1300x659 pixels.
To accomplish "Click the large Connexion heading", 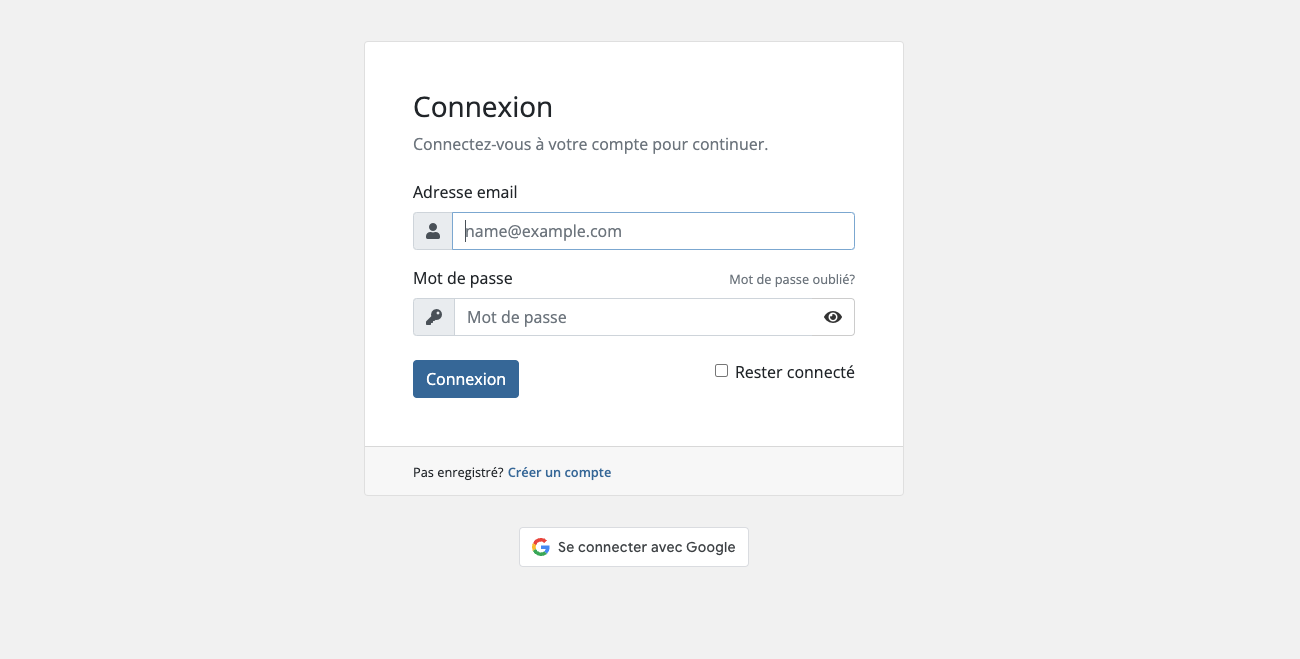I will pyautogui.click(x=483, y=107).
